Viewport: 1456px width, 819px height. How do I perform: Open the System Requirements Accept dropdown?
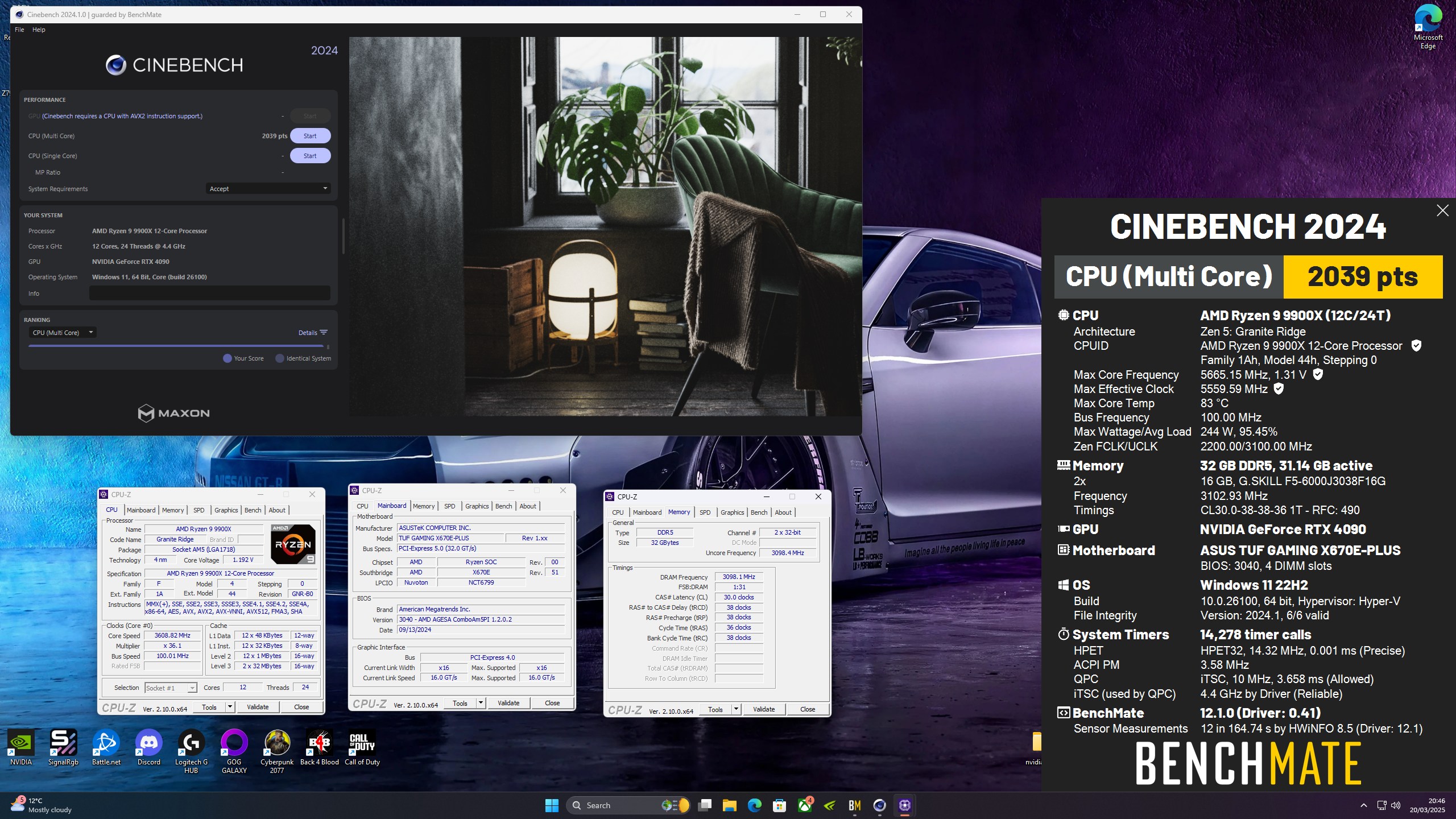pyautogui.click(x=268, y=189)
